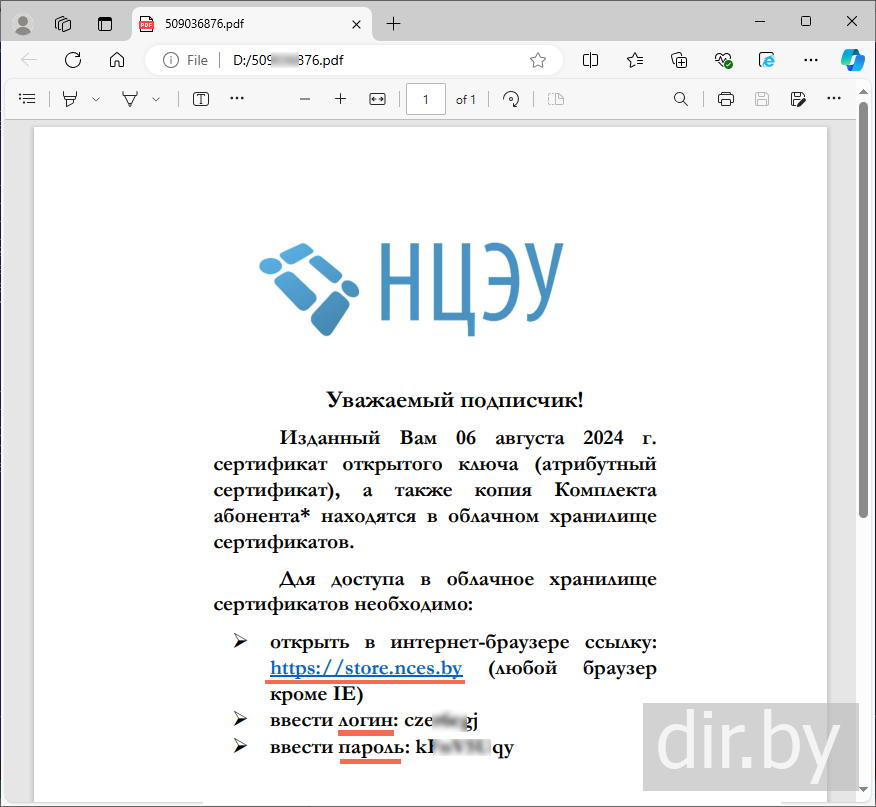
Task: Click the text "ввести логин:"
Action: (334, 720)
